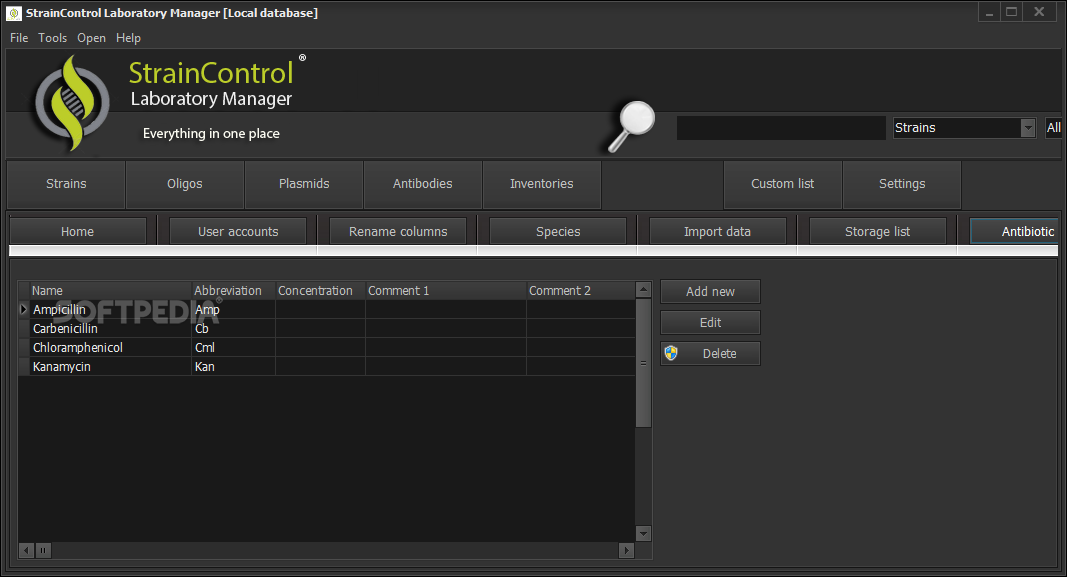Open the Open menu

pos(91,38)
